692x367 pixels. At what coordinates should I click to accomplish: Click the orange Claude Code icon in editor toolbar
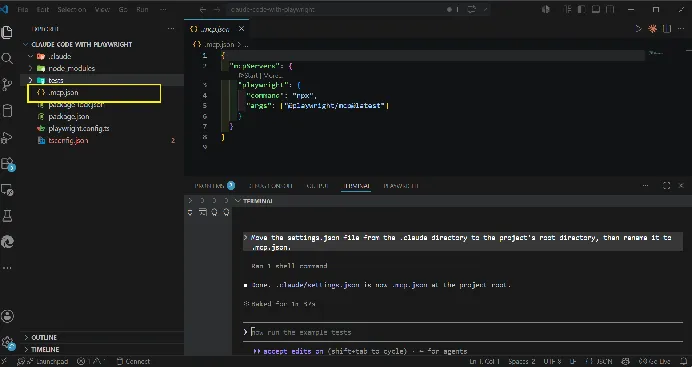point(652,29)
